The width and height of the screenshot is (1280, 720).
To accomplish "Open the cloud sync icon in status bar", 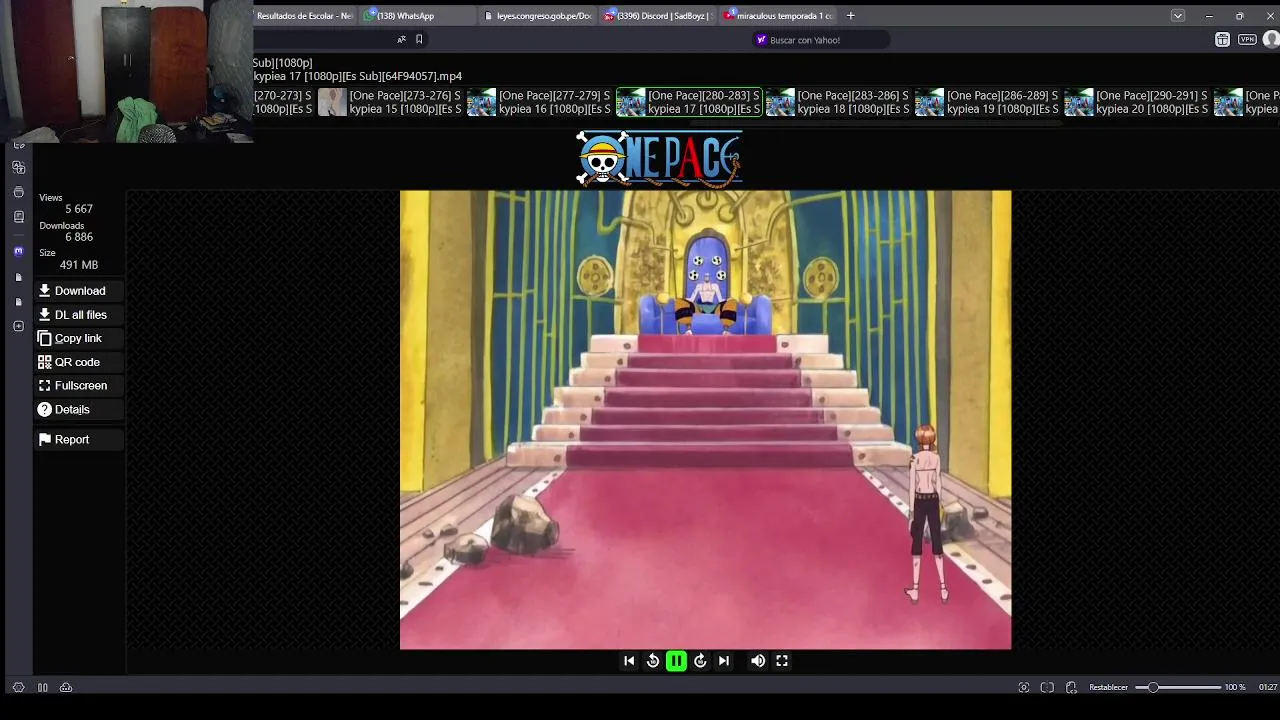I will [x=66, y=688].
